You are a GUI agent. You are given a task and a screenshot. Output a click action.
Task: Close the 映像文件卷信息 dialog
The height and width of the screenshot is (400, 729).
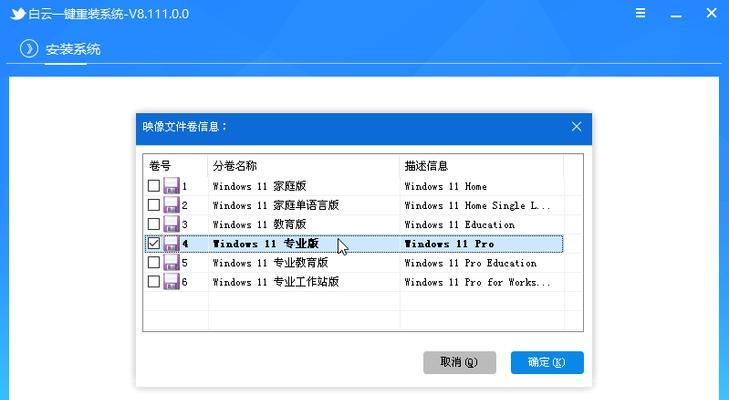point(577,127)
